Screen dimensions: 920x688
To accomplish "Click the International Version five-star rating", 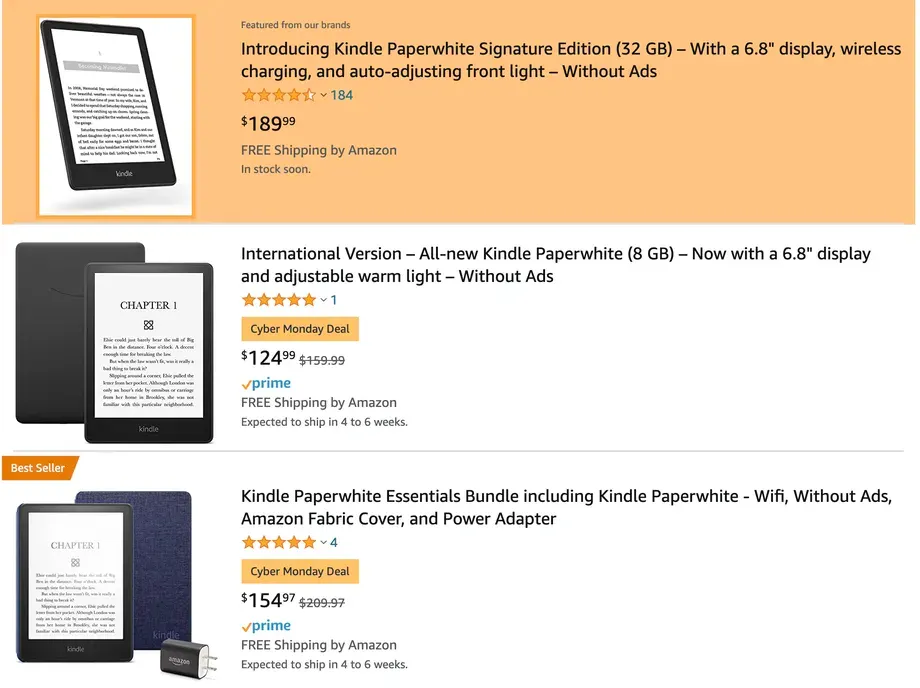I will click(x=278, y=300).
